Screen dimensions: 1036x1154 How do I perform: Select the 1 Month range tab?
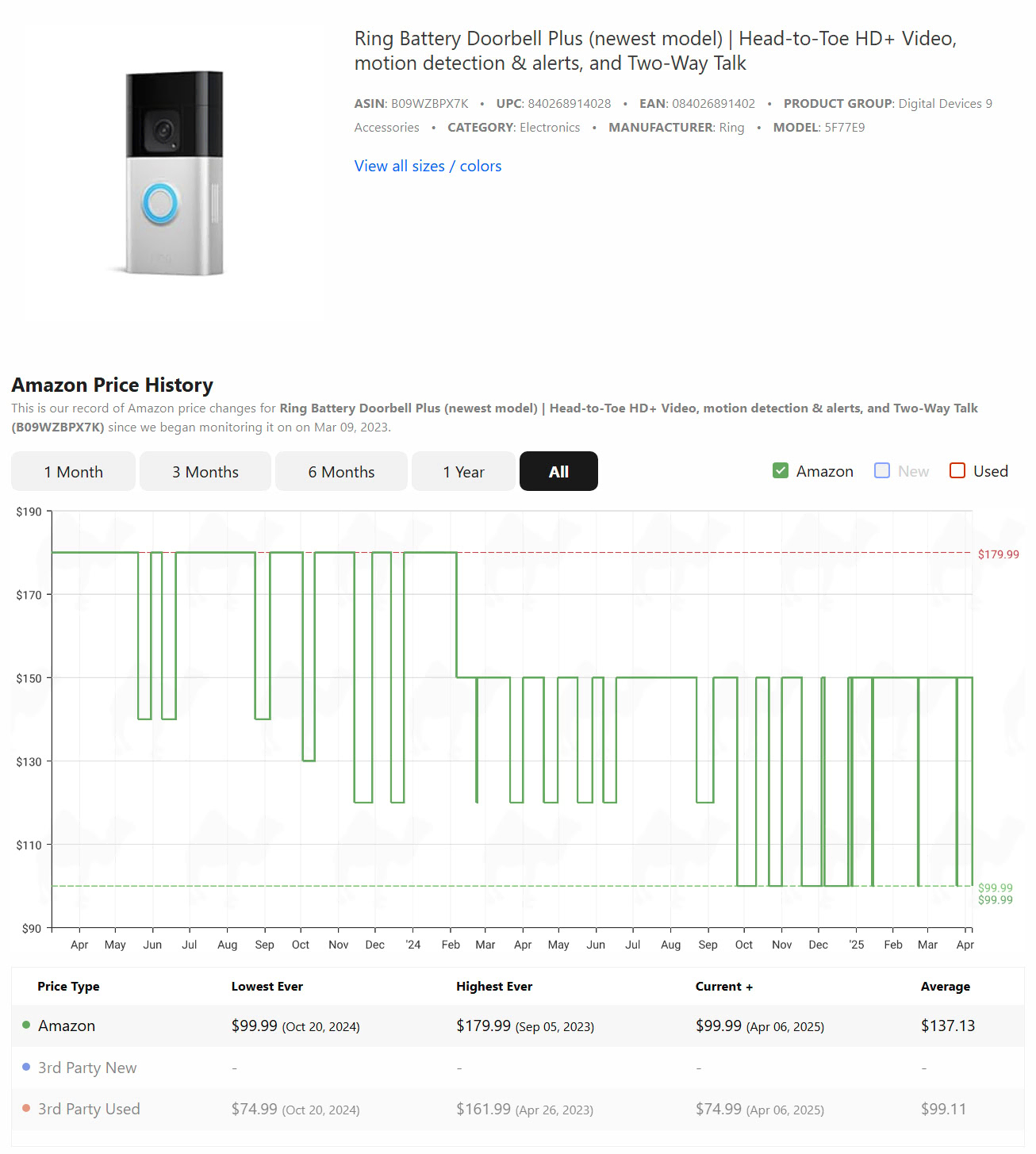click(x=73, y=472)
